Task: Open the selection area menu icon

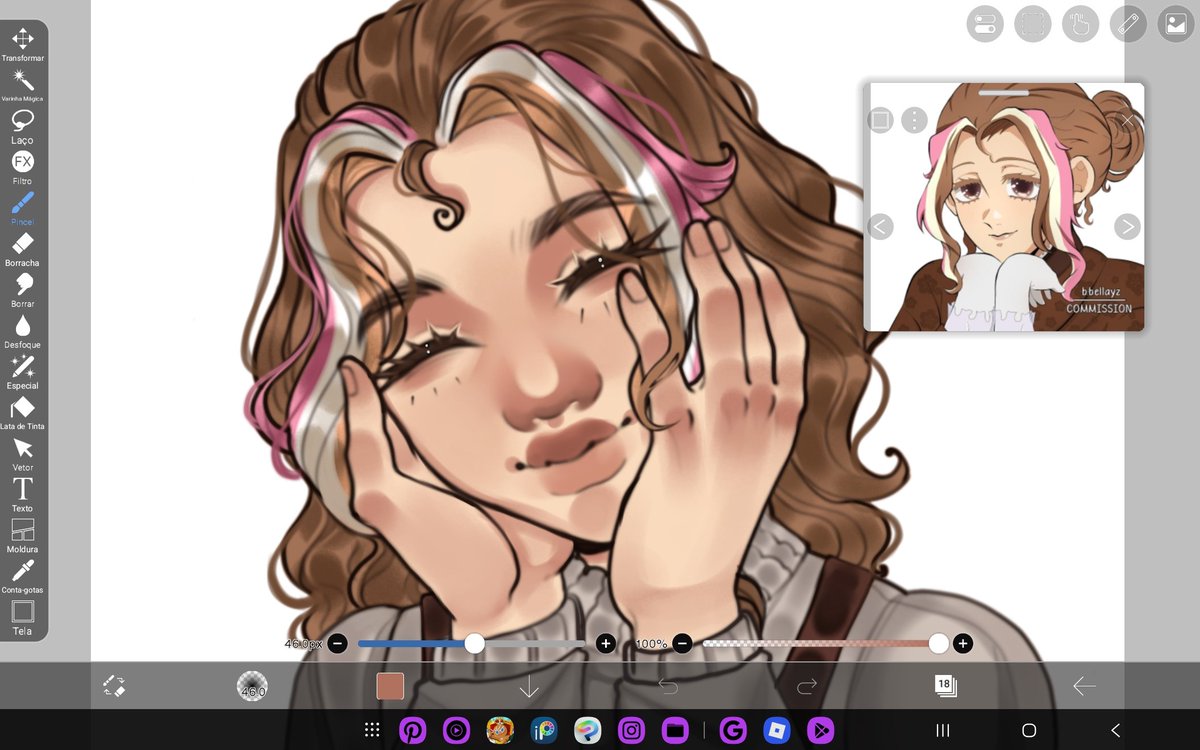Action: click(x=1033, y=24)
